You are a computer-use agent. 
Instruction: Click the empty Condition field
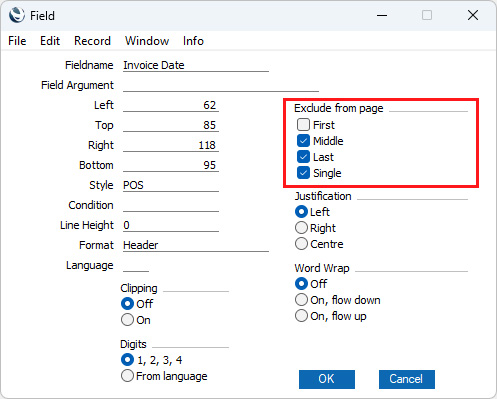171,205
